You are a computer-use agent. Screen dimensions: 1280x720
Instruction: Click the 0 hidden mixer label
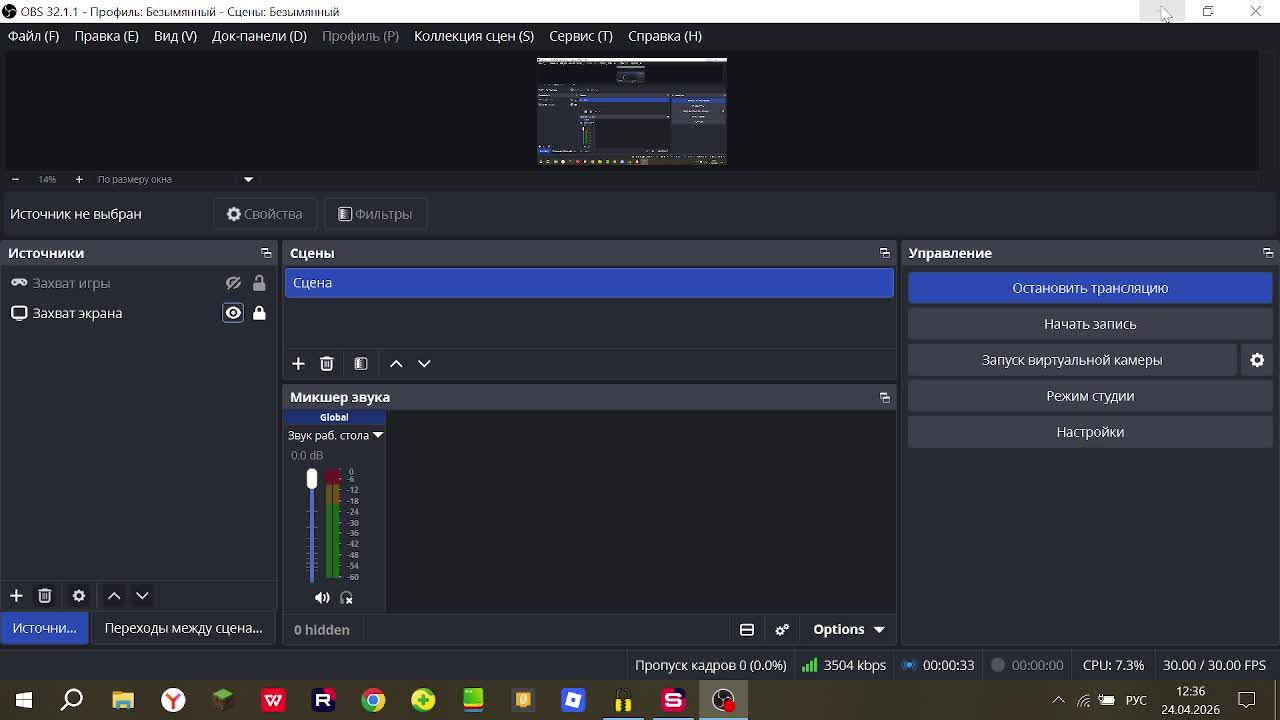click(322, 630)
